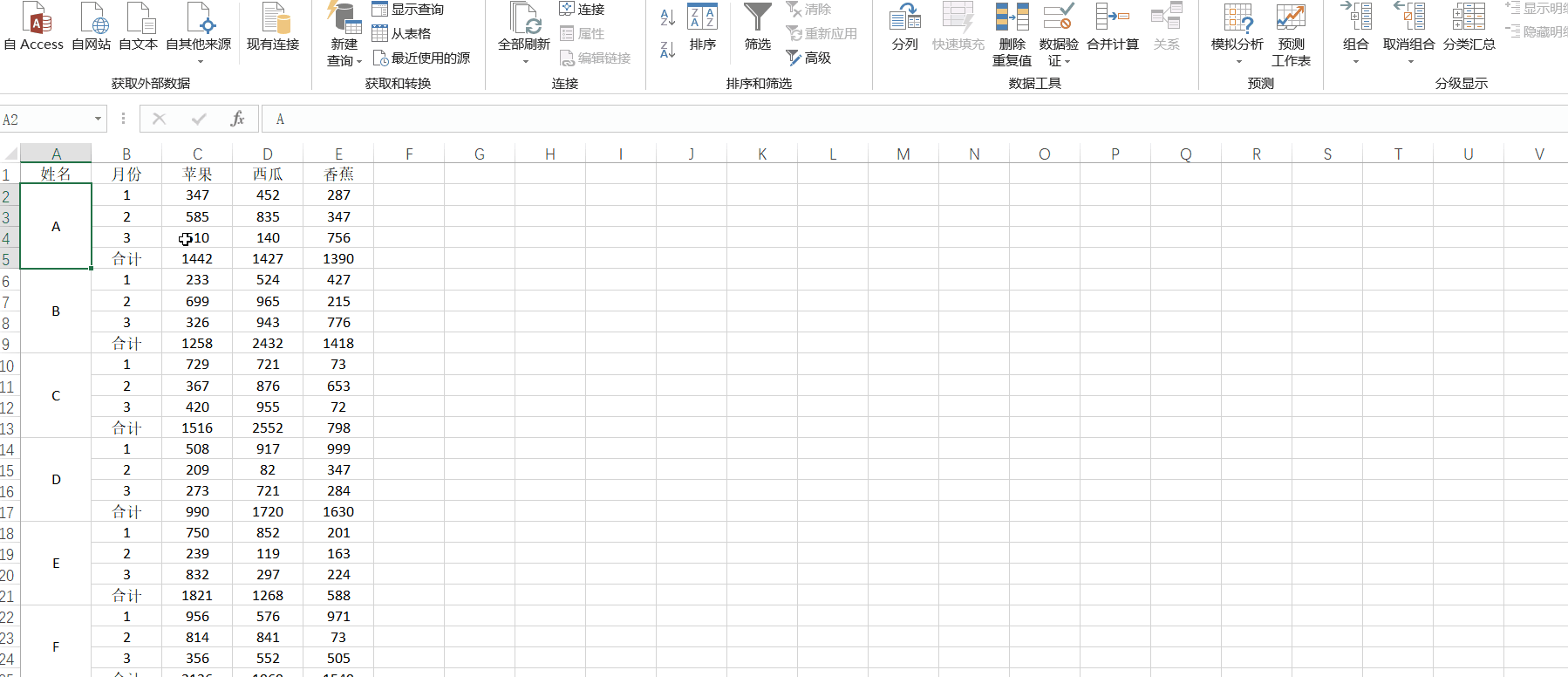Click the insert function fx button

237,119
